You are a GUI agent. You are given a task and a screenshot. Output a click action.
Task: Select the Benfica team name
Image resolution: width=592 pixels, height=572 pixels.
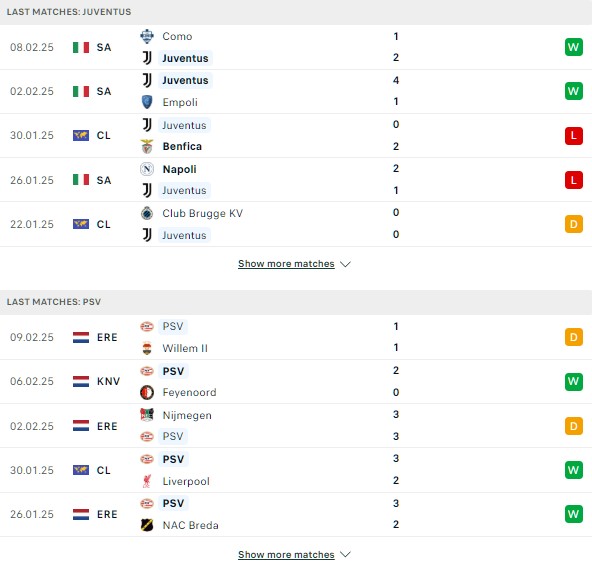pyautogui.click(x=182, y=146)
